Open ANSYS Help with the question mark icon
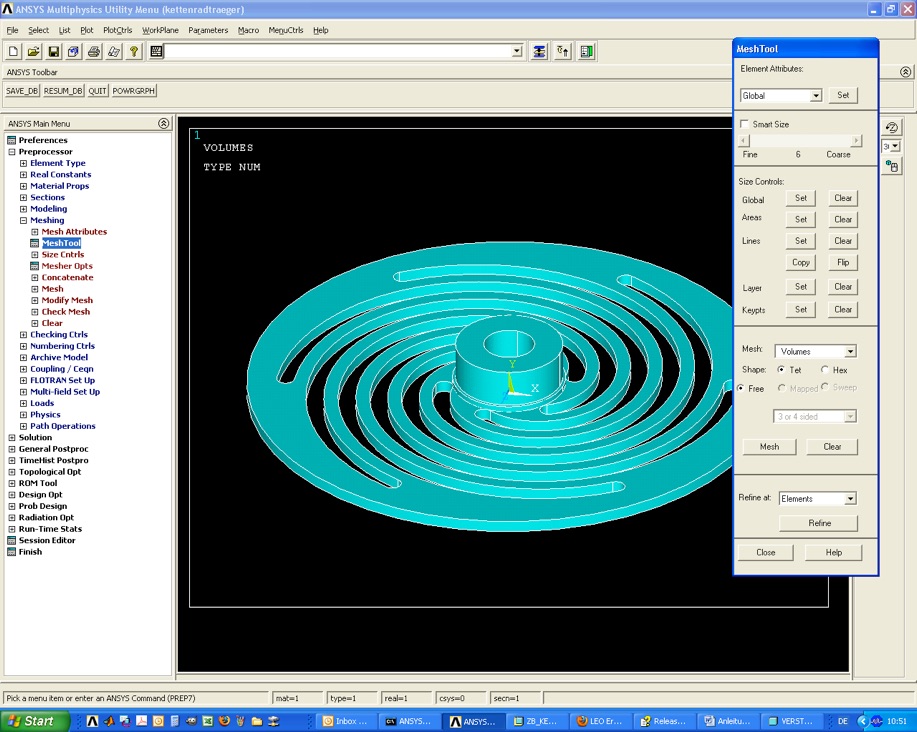Screen dimensions: 917x732 click(x=134, y=51)
